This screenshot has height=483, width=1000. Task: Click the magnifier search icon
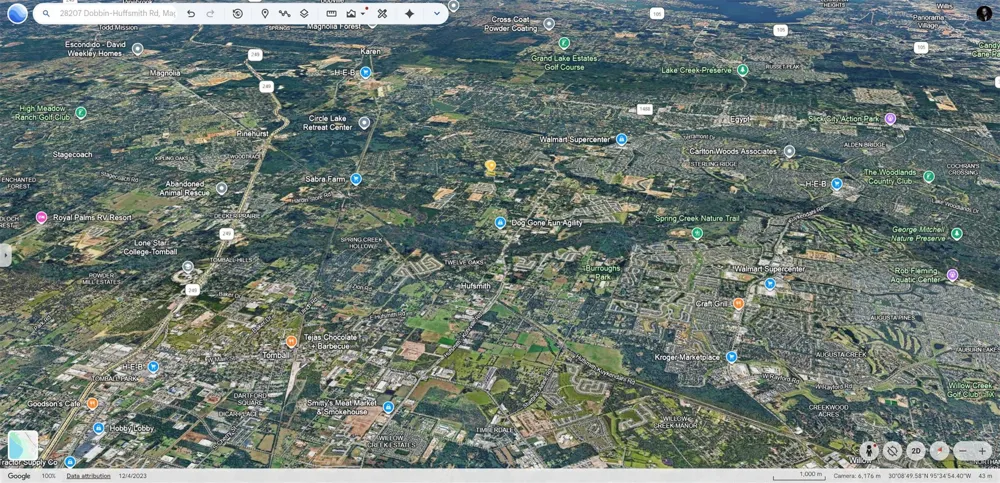[47, 13]
